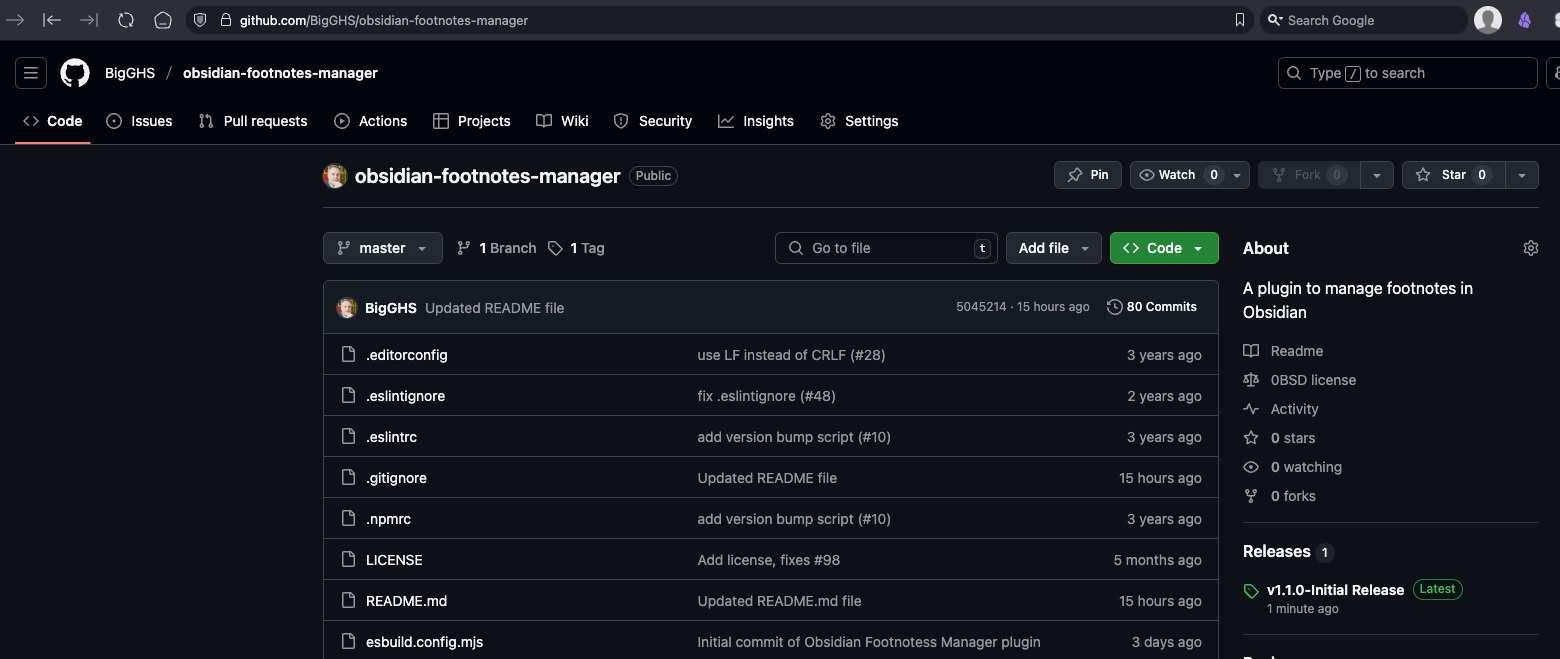Star the repository

pyautogui.click(x=1453, y=175)
